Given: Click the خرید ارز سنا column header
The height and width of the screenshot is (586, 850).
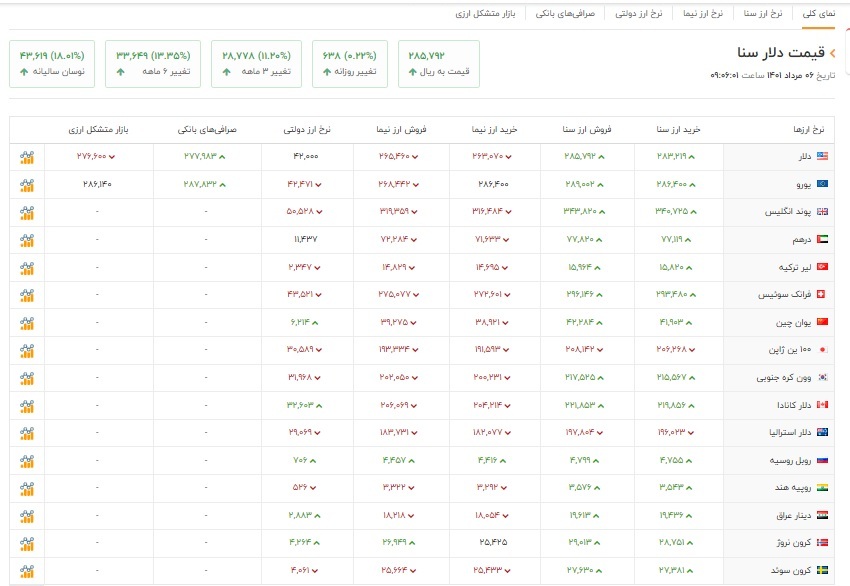Looking at the screenshot, I should (x=678, y=130).
